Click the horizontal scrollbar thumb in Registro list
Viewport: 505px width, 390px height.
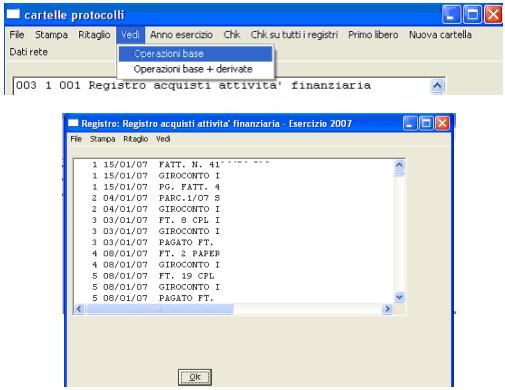159,309
